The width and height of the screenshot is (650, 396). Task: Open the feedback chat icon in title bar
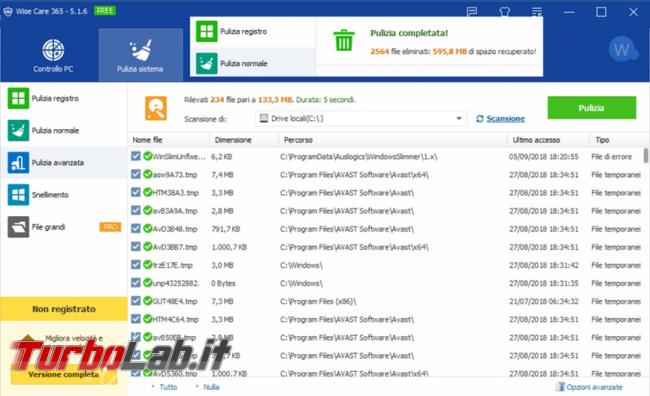coord(472,12)
